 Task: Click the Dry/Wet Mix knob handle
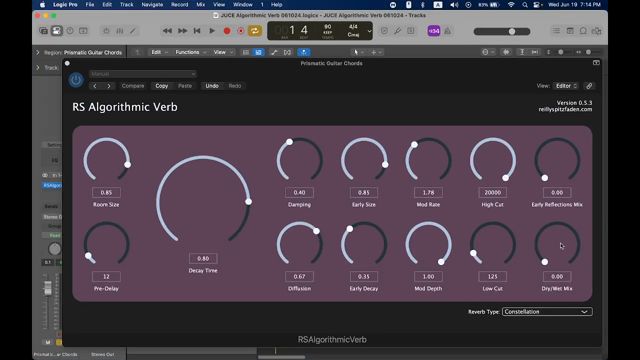point(545,262)
